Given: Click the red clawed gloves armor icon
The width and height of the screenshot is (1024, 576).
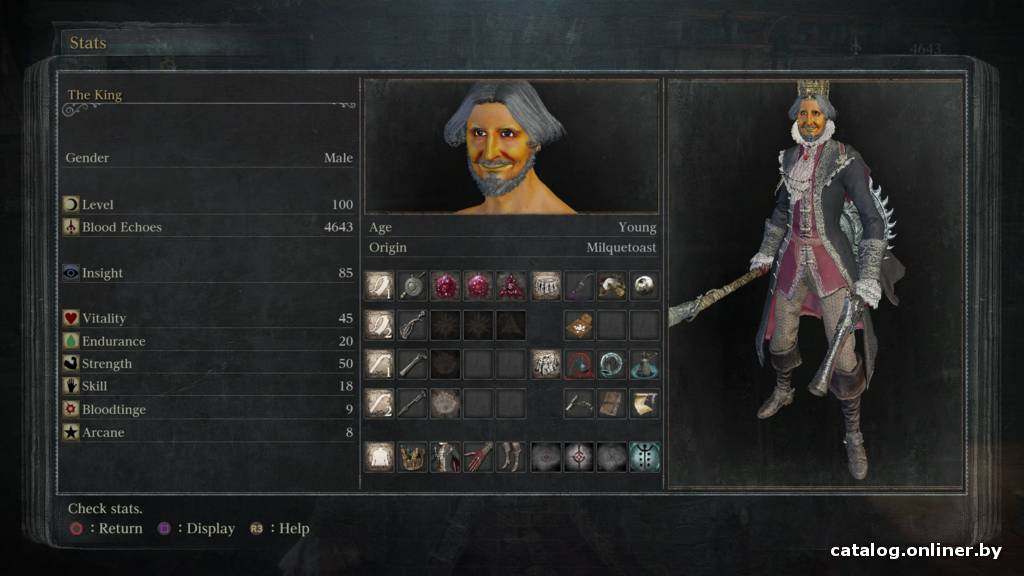Looking at the screenshot, I should 478,456.
